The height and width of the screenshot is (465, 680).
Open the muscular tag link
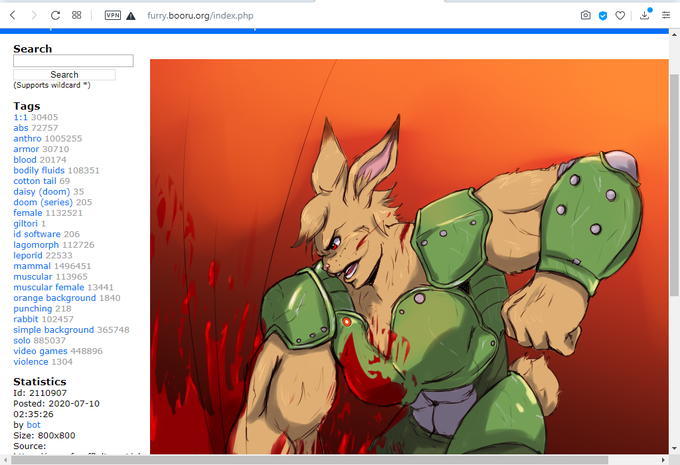(x=33, y=277)
